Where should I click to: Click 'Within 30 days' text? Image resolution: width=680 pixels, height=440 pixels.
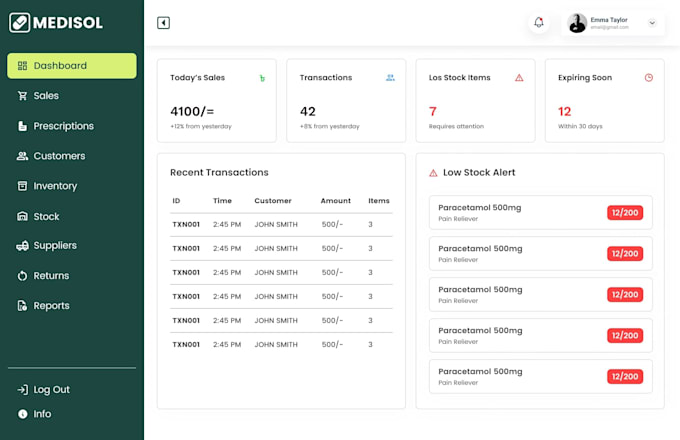[x=580, y=127]
